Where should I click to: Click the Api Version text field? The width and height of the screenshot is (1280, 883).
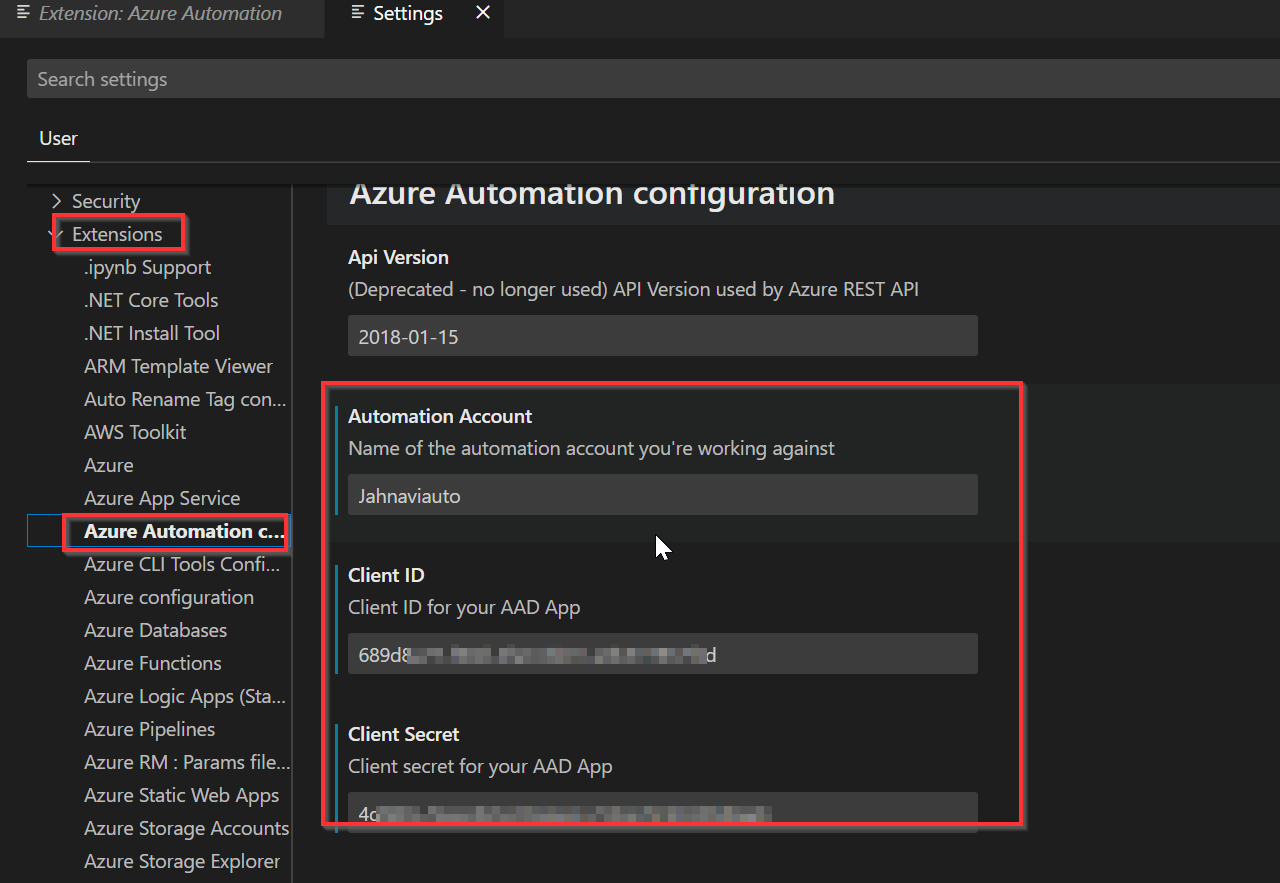[x=662, y=336]
